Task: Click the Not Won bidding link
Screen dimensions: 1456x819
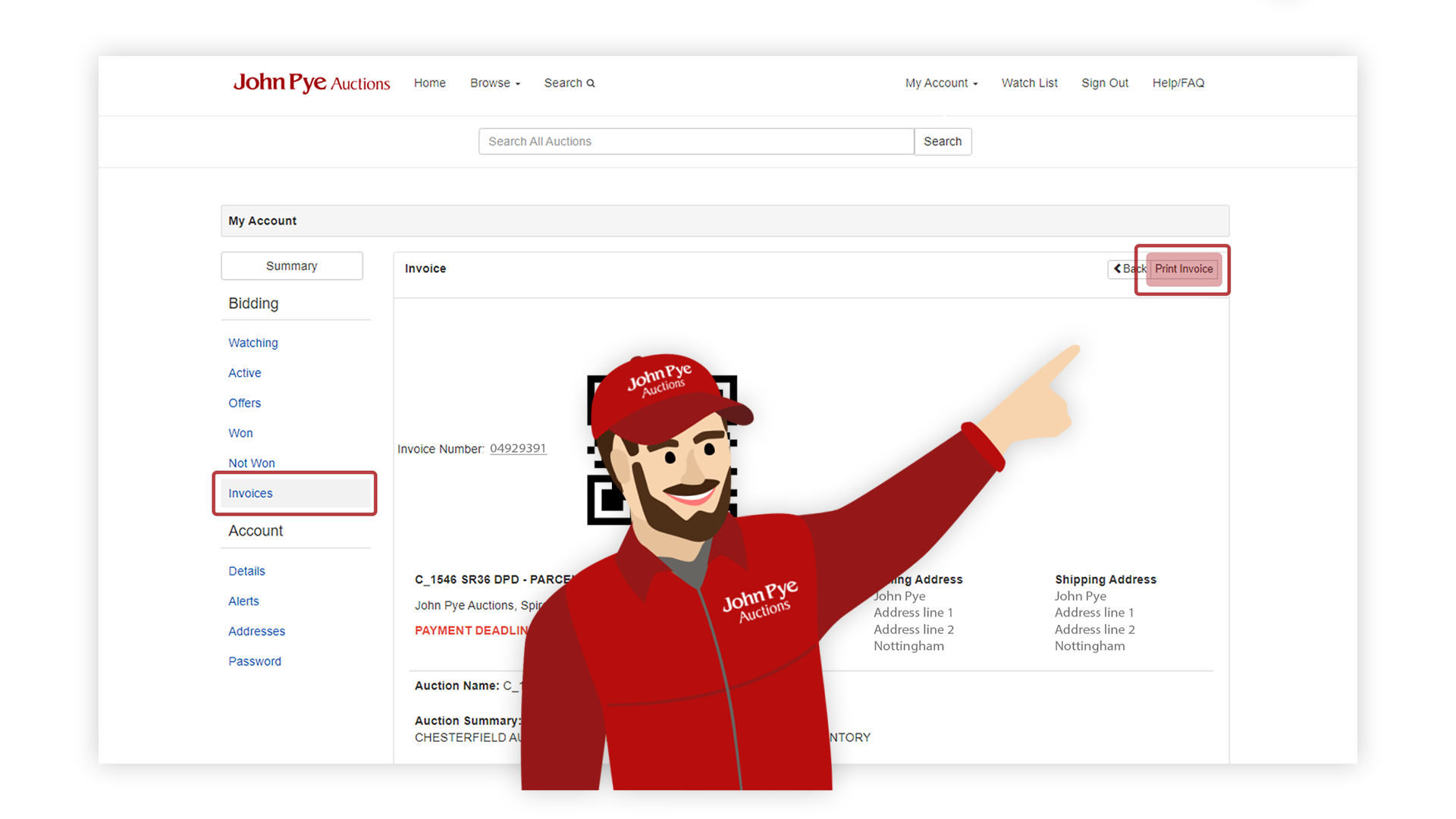Action: pos(250,463)
